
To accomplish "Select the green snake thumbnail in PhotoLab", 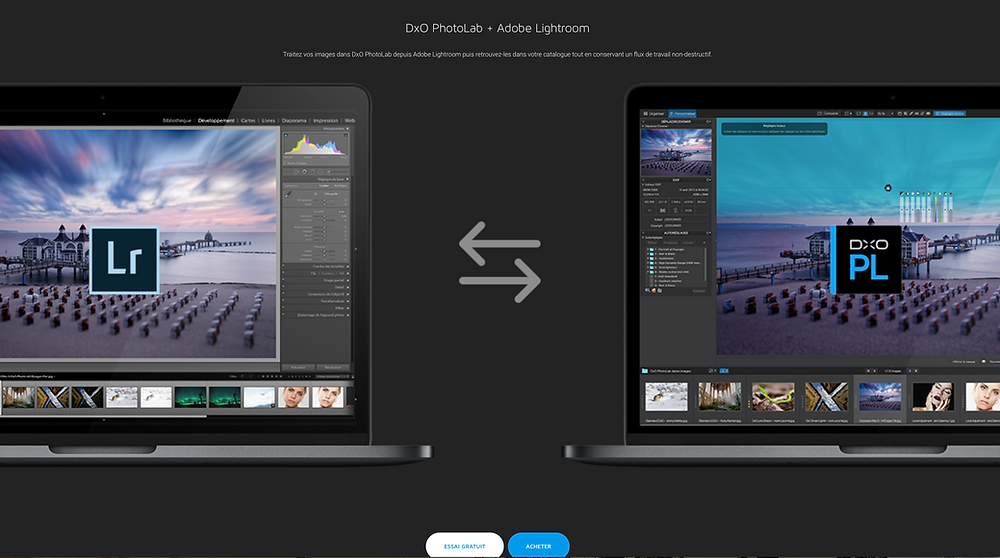I will (773, 397).
